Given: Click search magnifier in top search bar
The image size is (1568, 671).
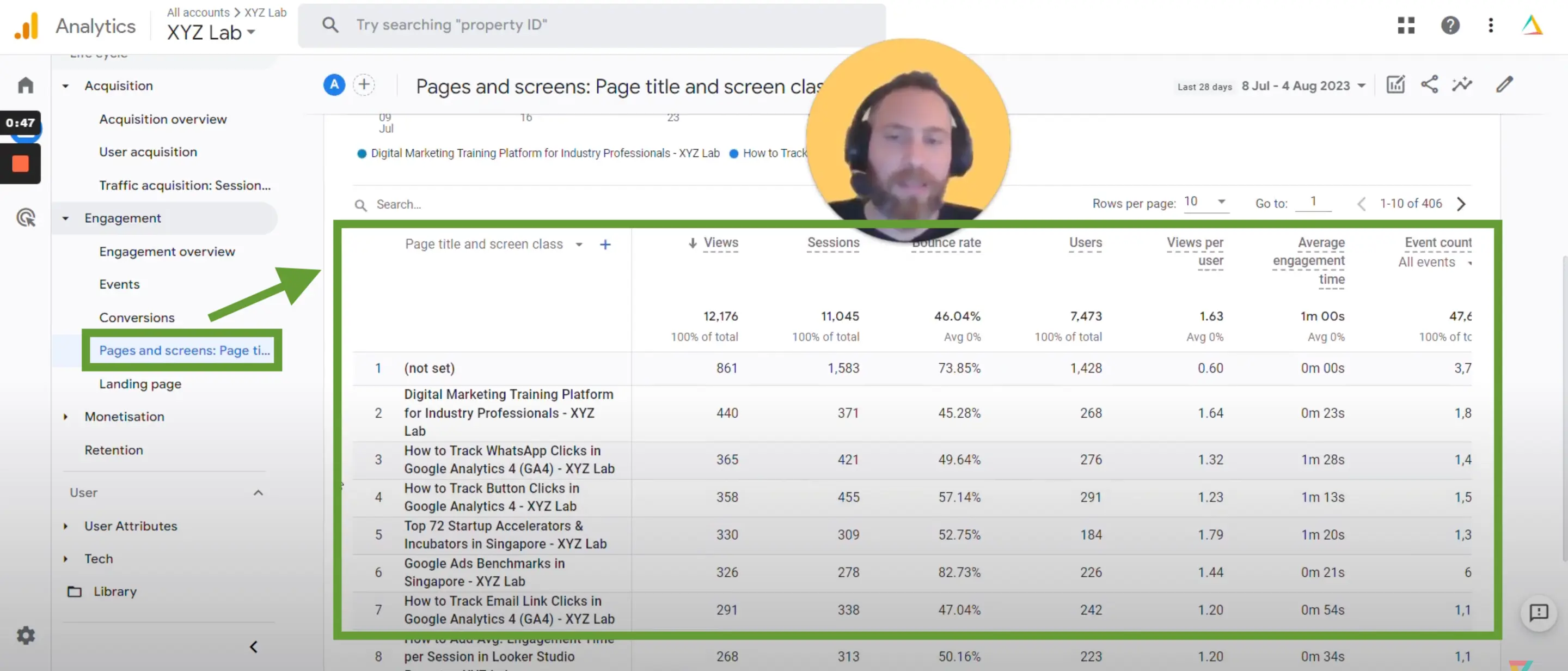Looking at the screenshot, I should [330, 25].
